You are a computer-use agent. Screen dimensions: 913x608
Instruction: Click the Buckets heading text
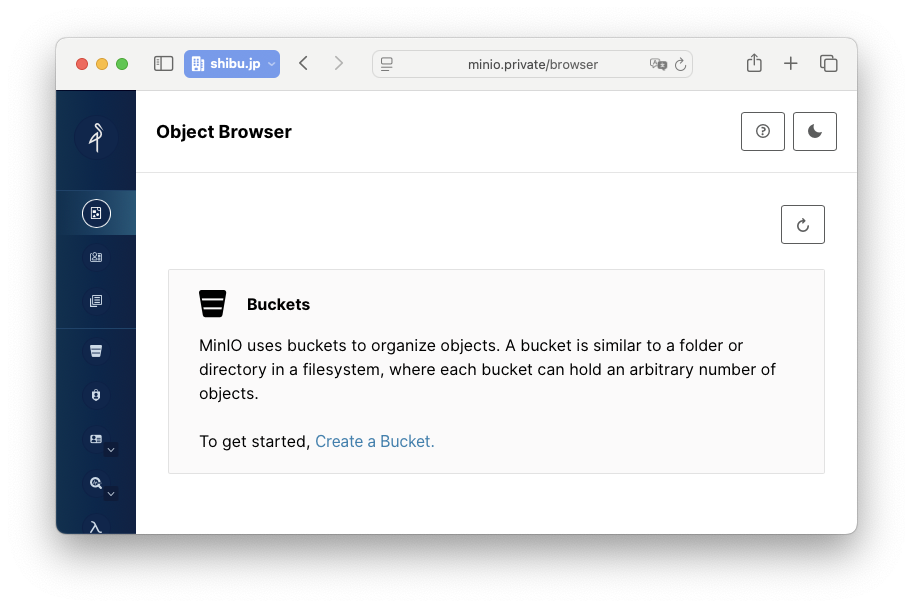(x=278, y=305)
